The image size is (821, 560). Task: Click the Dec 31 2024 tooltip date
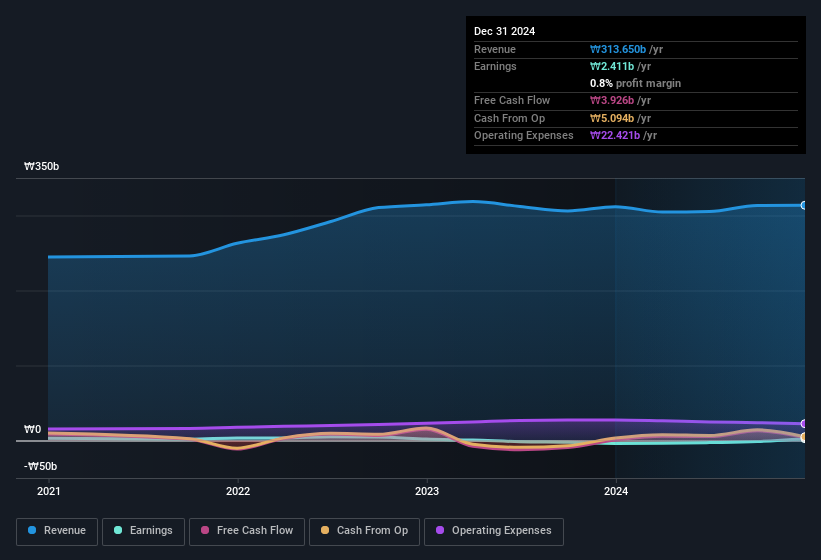(504, 31)
